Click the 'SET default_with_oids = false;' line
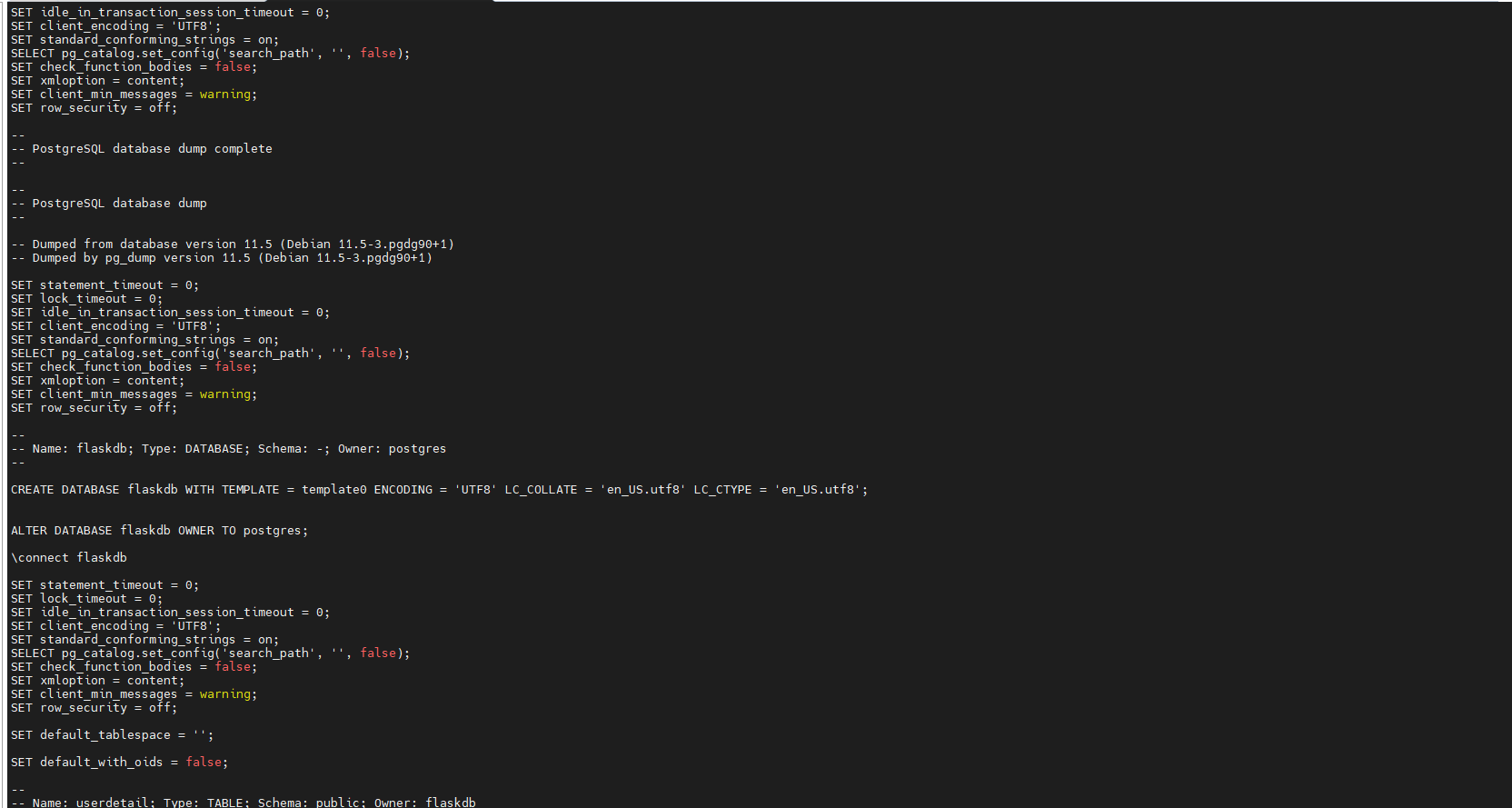Viewport: 1512px width, 808px height. point(120,763)
